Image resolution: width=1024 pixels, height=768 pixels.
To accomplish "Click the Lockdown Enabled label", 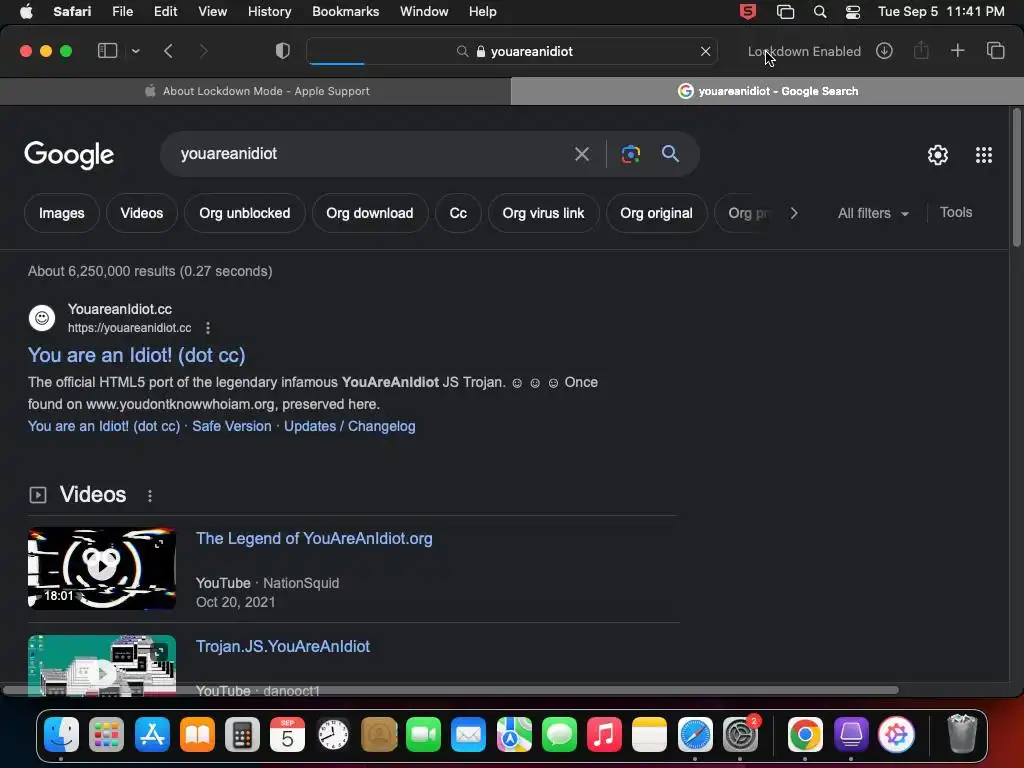I will coord(804,51).
